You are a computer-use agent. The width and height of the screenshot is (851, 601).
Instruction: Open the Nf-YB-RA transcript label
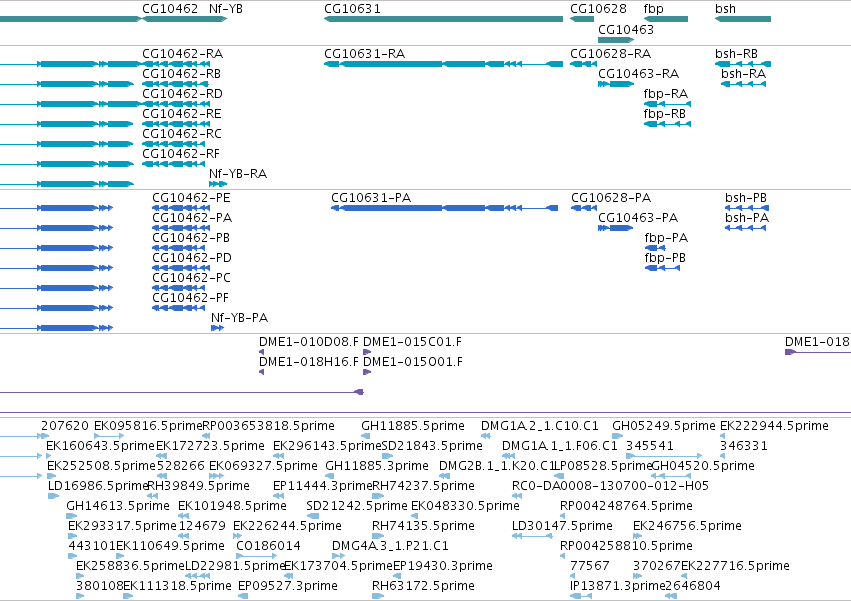click(238, 174)
